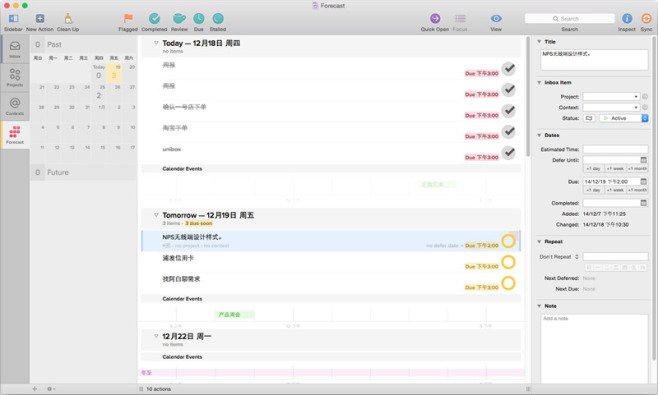Launch Quick Open
This screenshot has height=395, width=658.
pos(435,18)
